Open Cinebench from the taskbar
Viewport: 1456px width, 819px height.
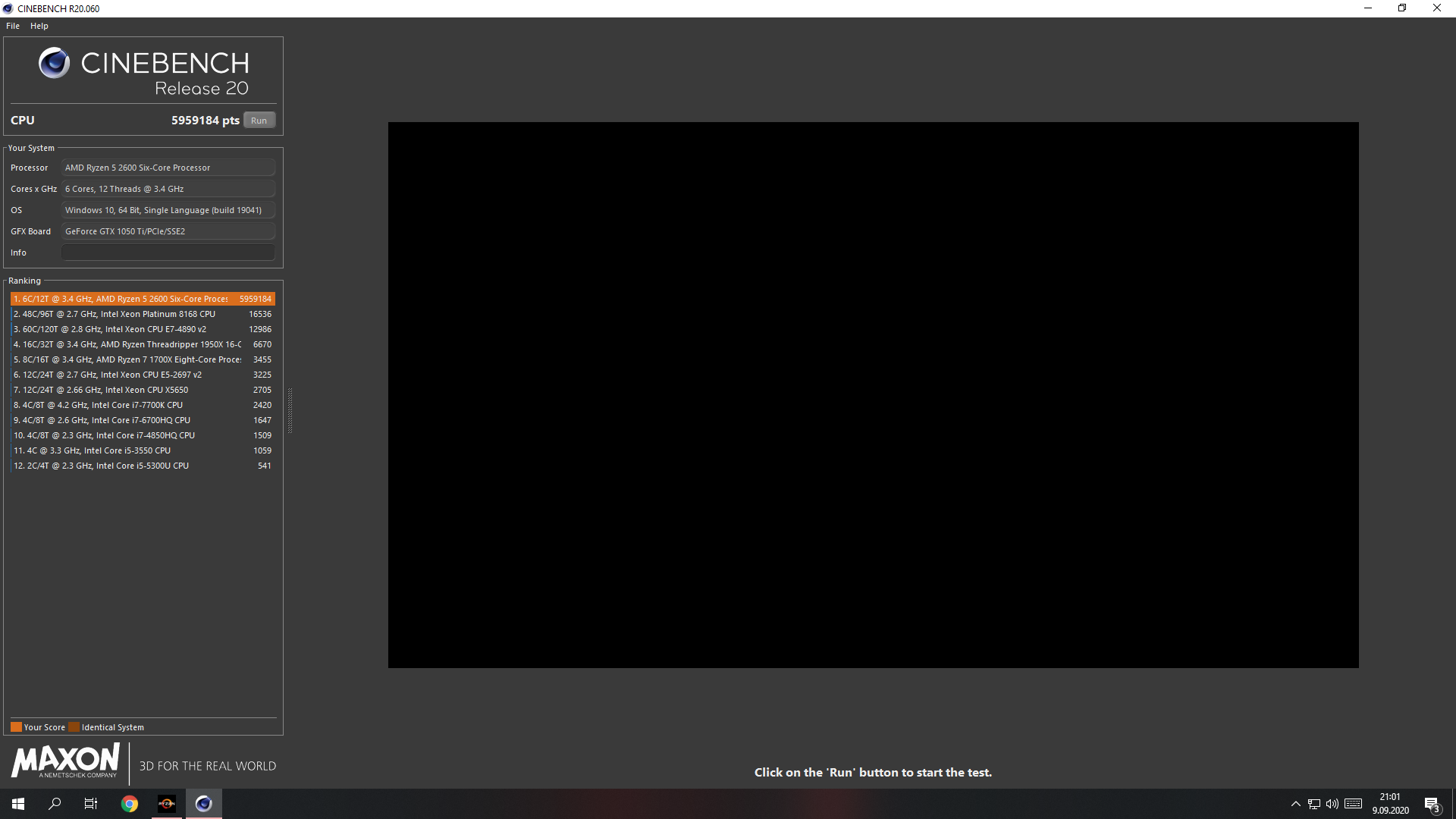202,803
